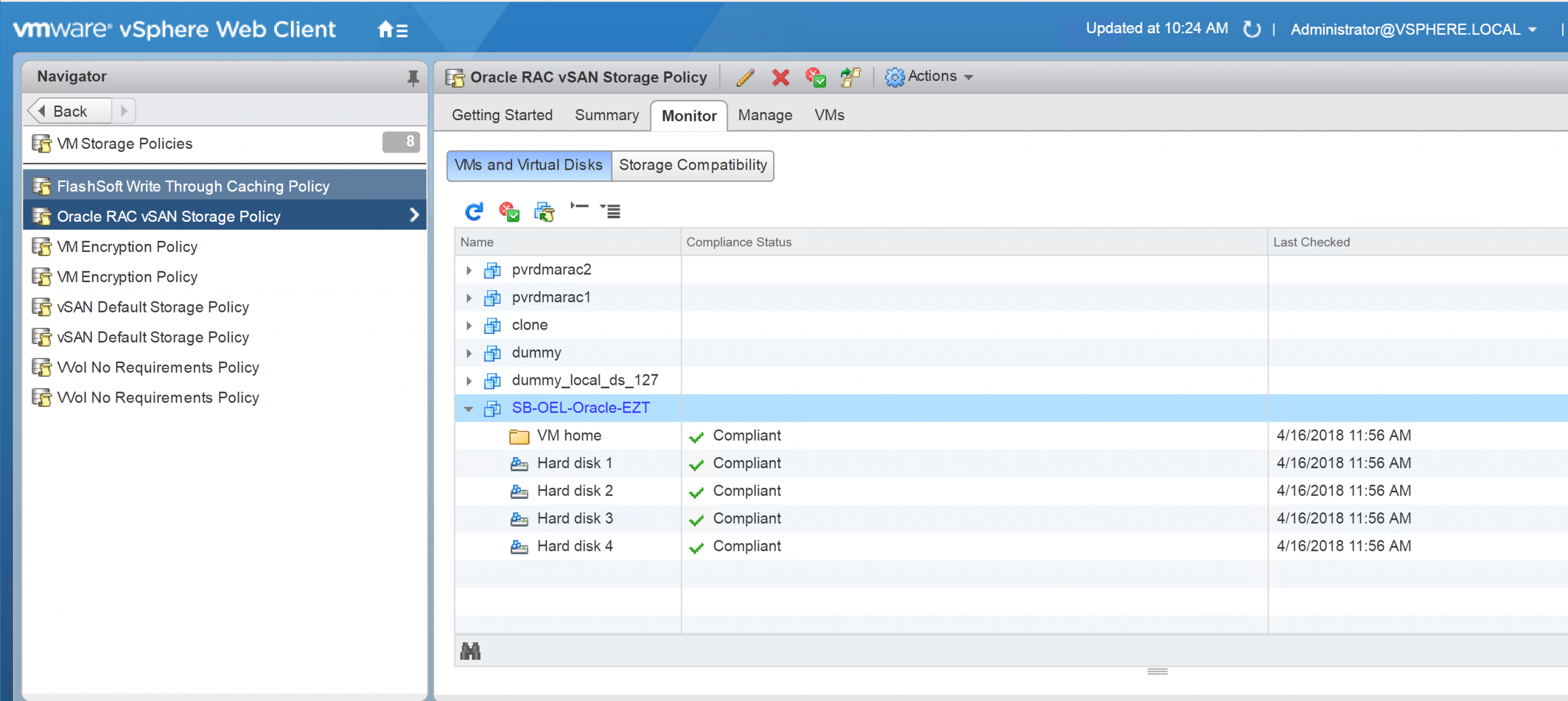This screenshot has height=701, width=1568.
Task: Click the home menu icon in header
Action: [x=393, y=29]
